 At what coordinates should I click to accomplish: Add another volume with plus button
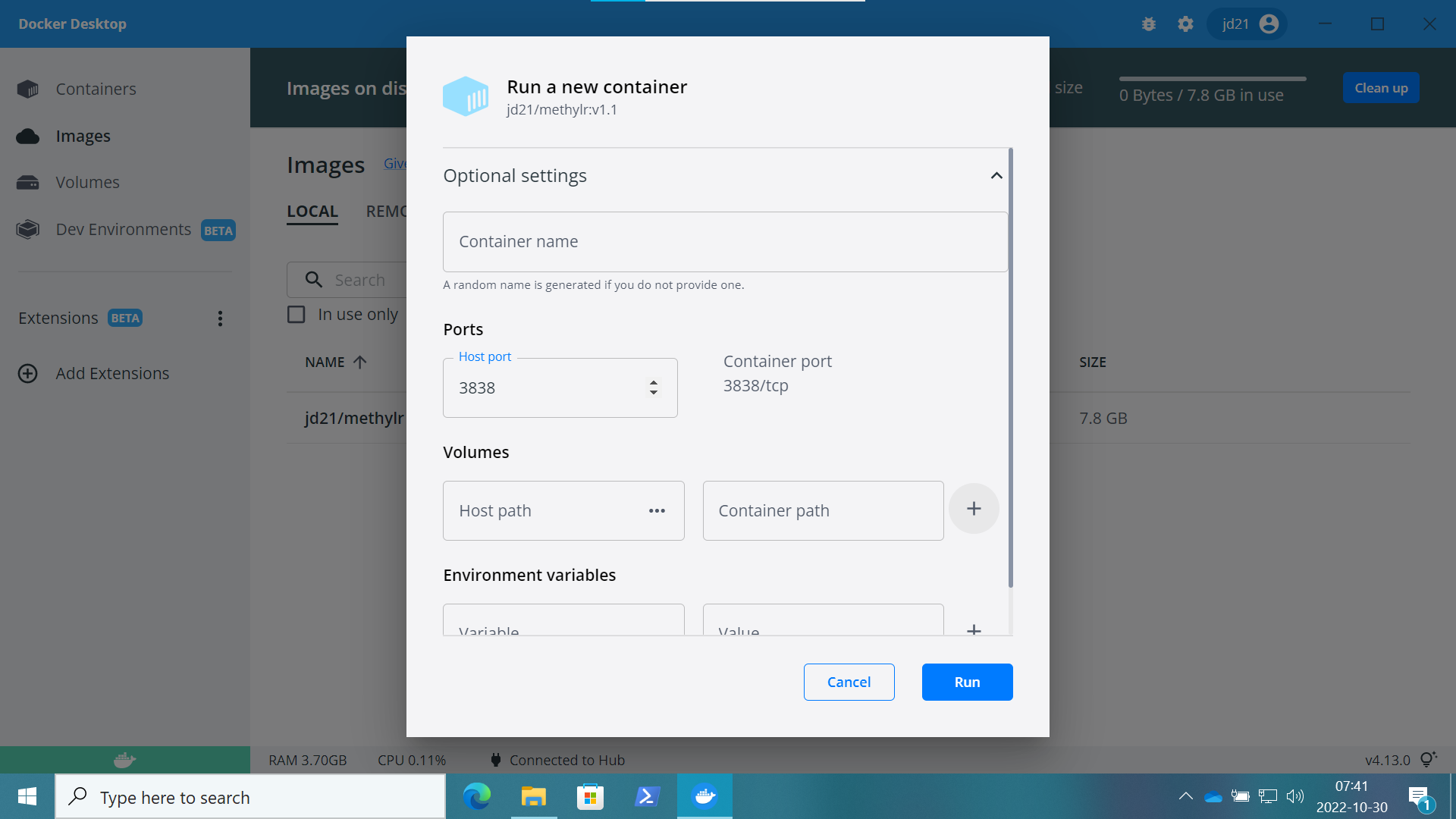[x=974, y=509]
